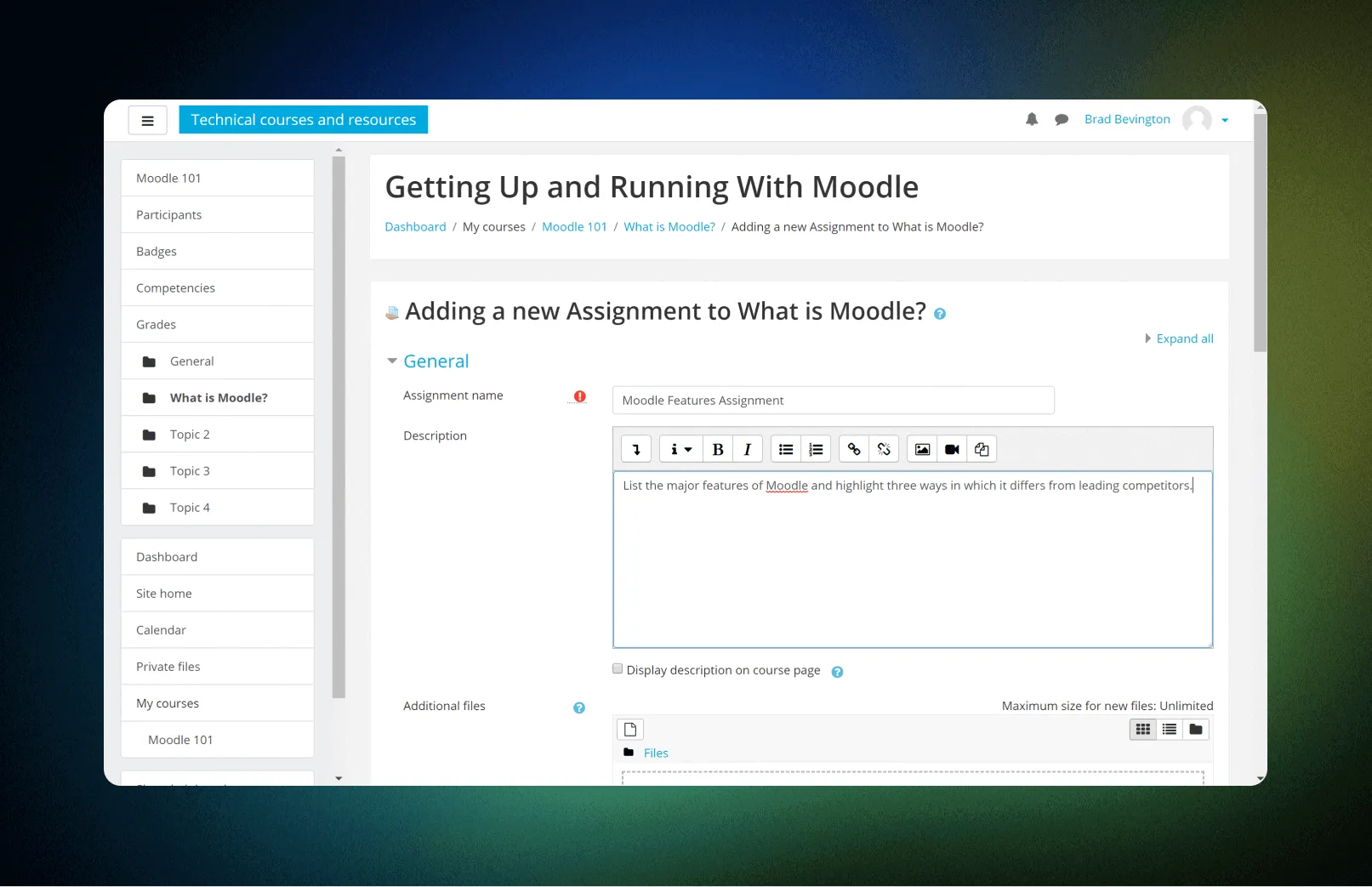Image resolution: width=1372 pixels, height=887 pixels.
Task: Add a new file to Additional files
Action: (x=630, y=730)
